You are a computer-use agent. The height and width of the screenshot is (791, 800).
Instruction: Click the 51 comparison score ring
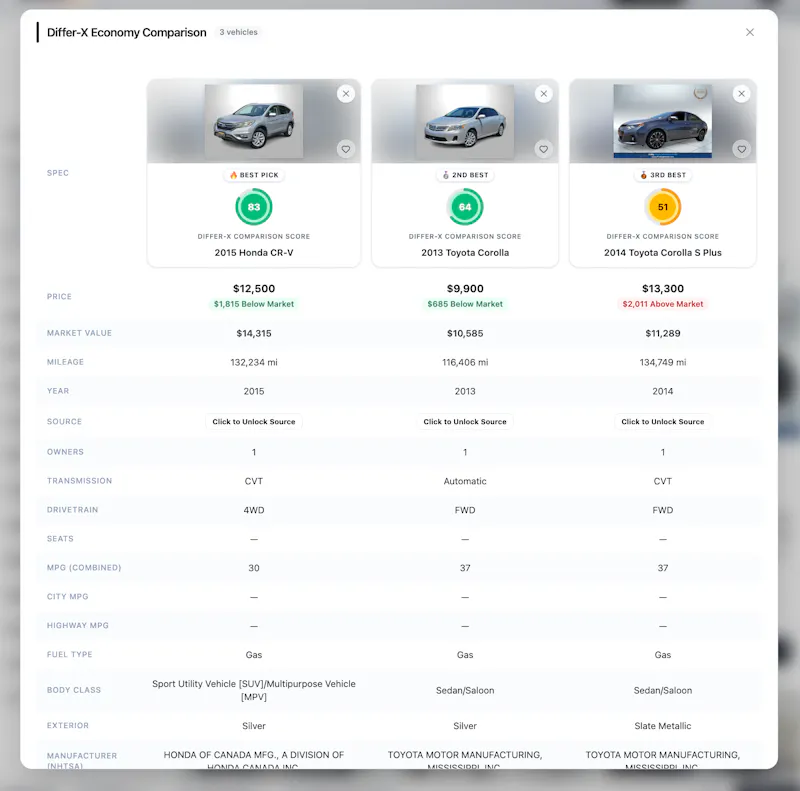[662, 207]
